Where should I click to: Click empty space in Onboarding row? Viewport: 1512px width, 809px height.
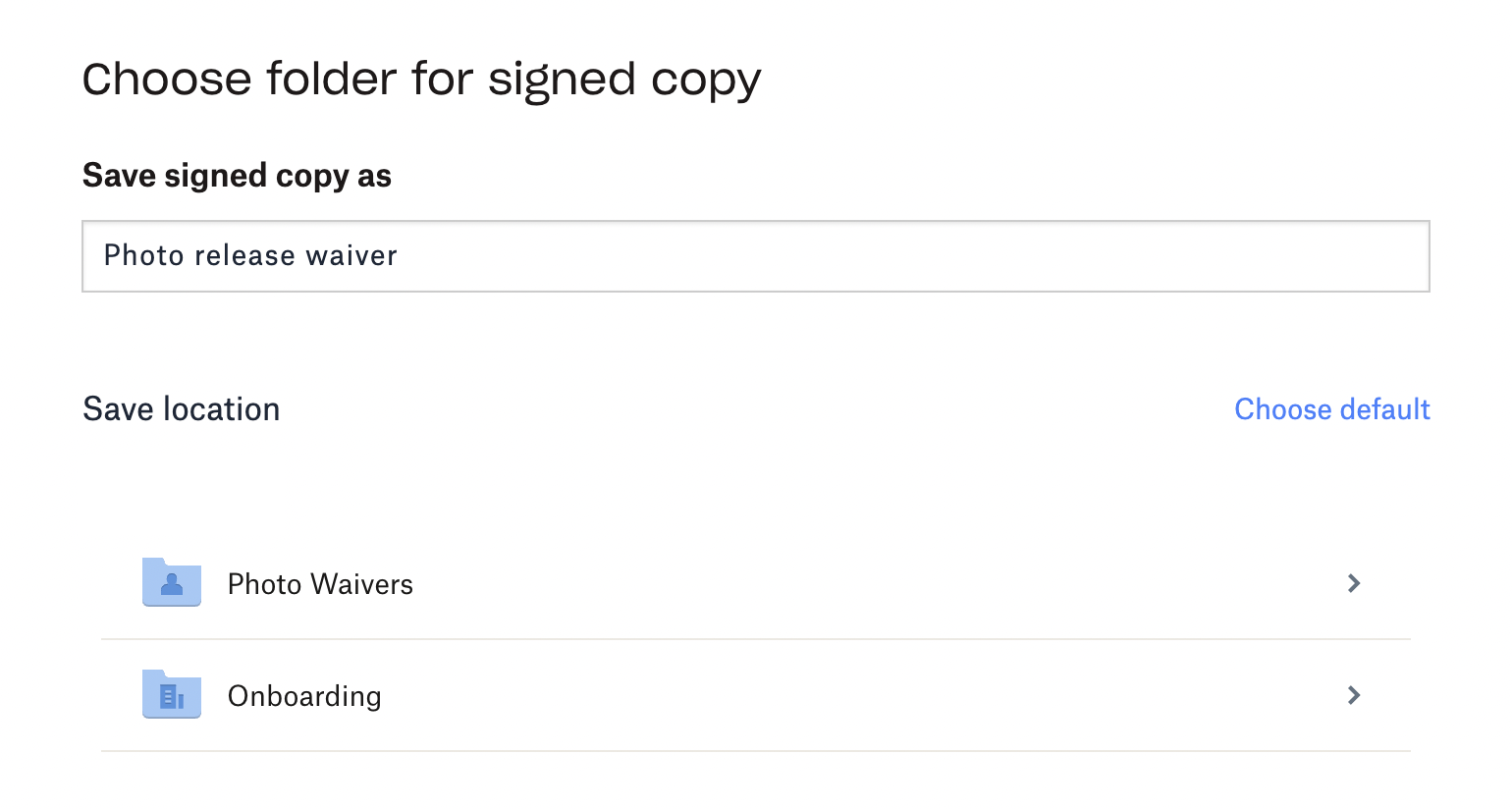tap(835, 696)
